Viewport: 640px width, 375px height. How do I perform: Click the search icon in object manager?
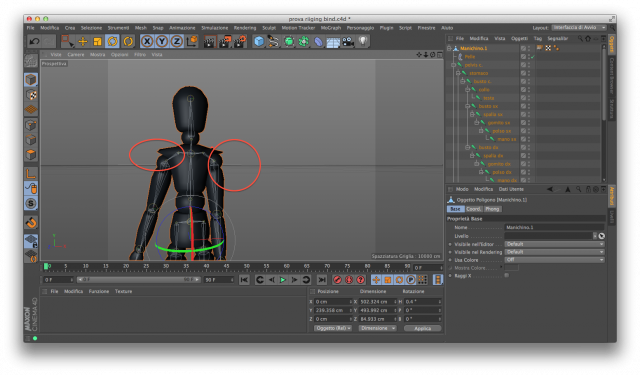click(x=580, y=38)
